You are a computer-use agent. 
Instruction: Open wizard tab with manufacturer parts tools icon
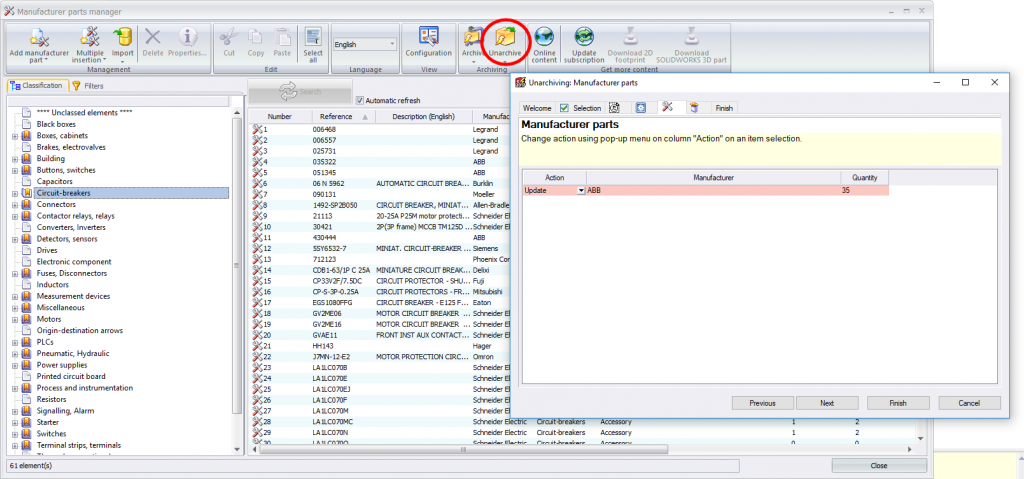667,108
